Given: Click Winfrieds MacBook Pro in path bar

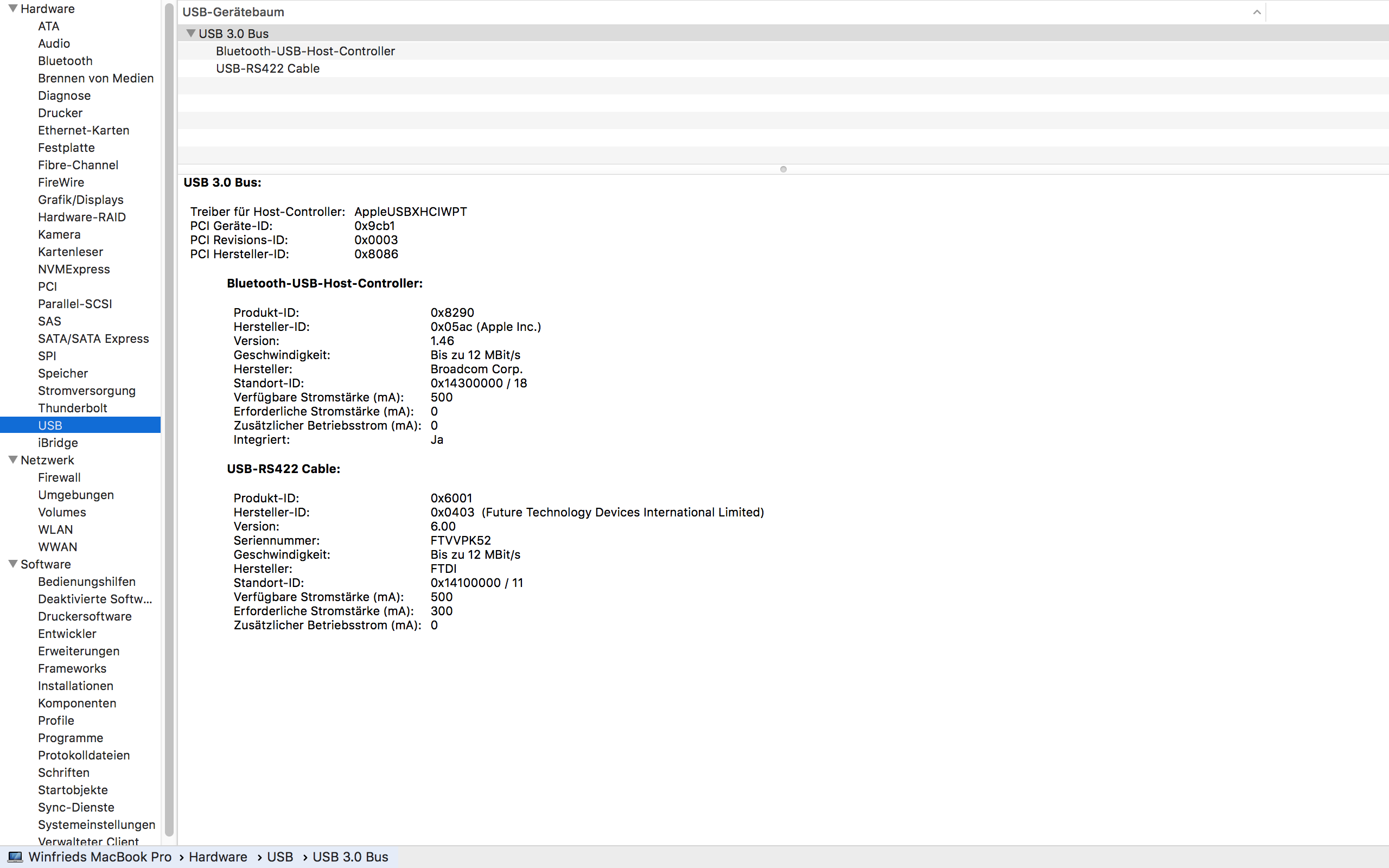Looking at the screenshot, I should click(100, 857).
